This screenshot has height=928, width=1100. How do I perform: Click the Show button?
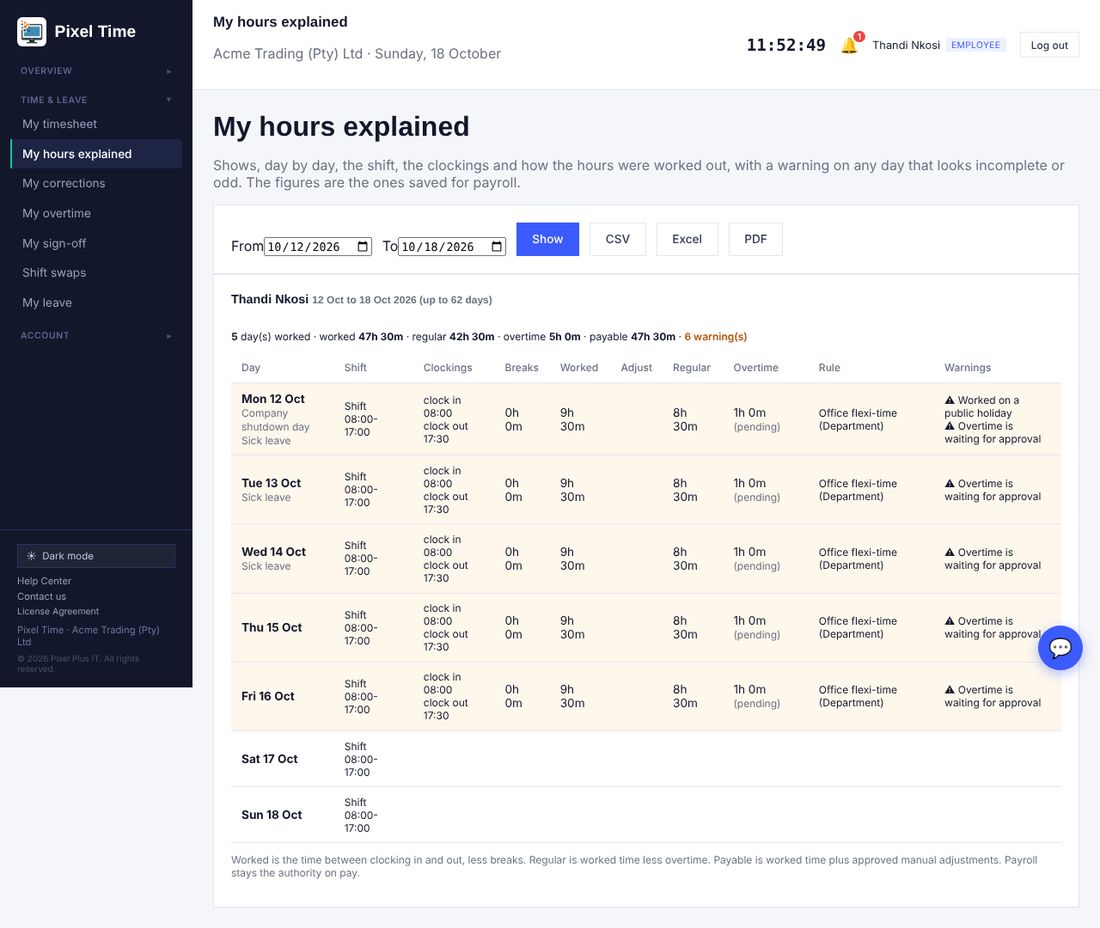(x=547, y=239)
